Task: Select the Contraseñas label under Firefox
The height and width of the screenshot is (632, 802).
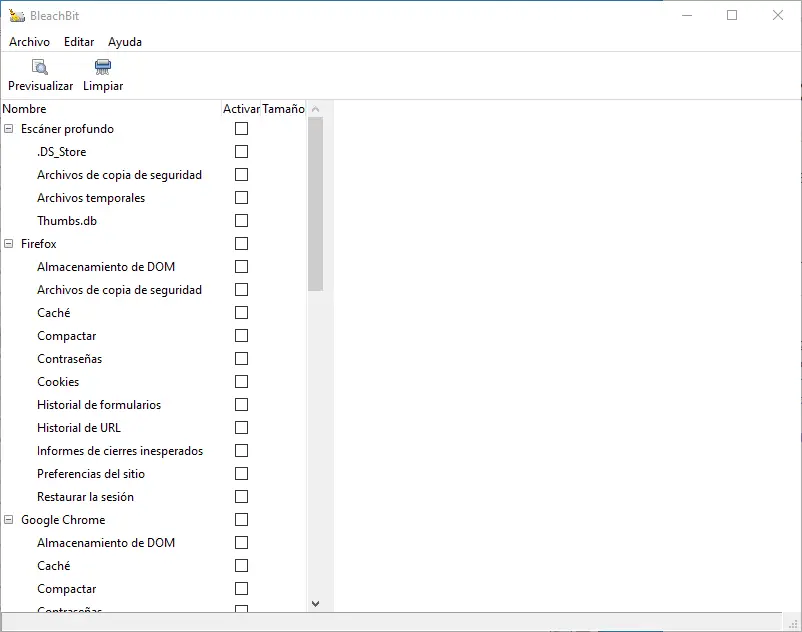Action: point(69,359)
